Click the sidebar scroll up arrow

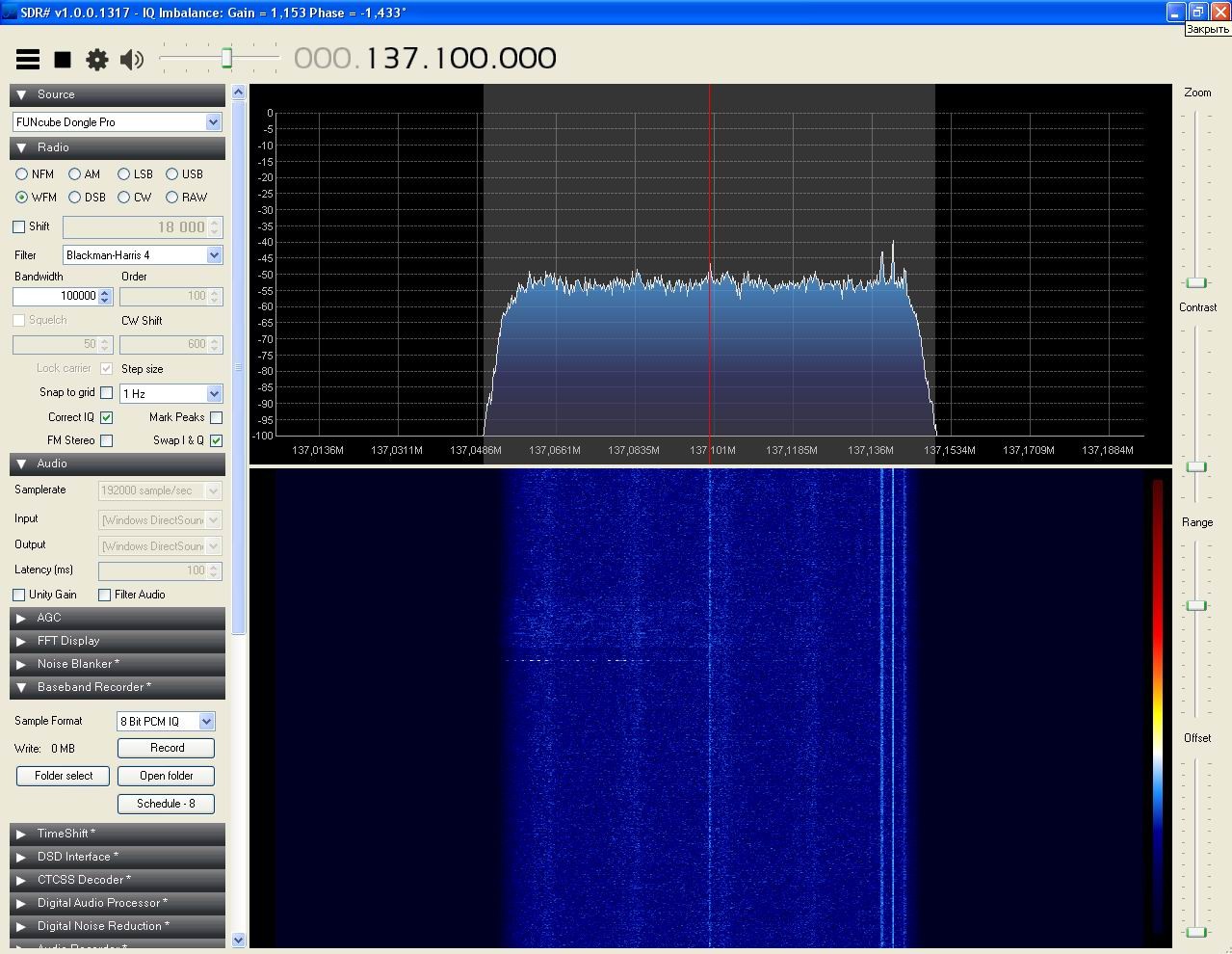pyautogui.click(x=239, y=93)
